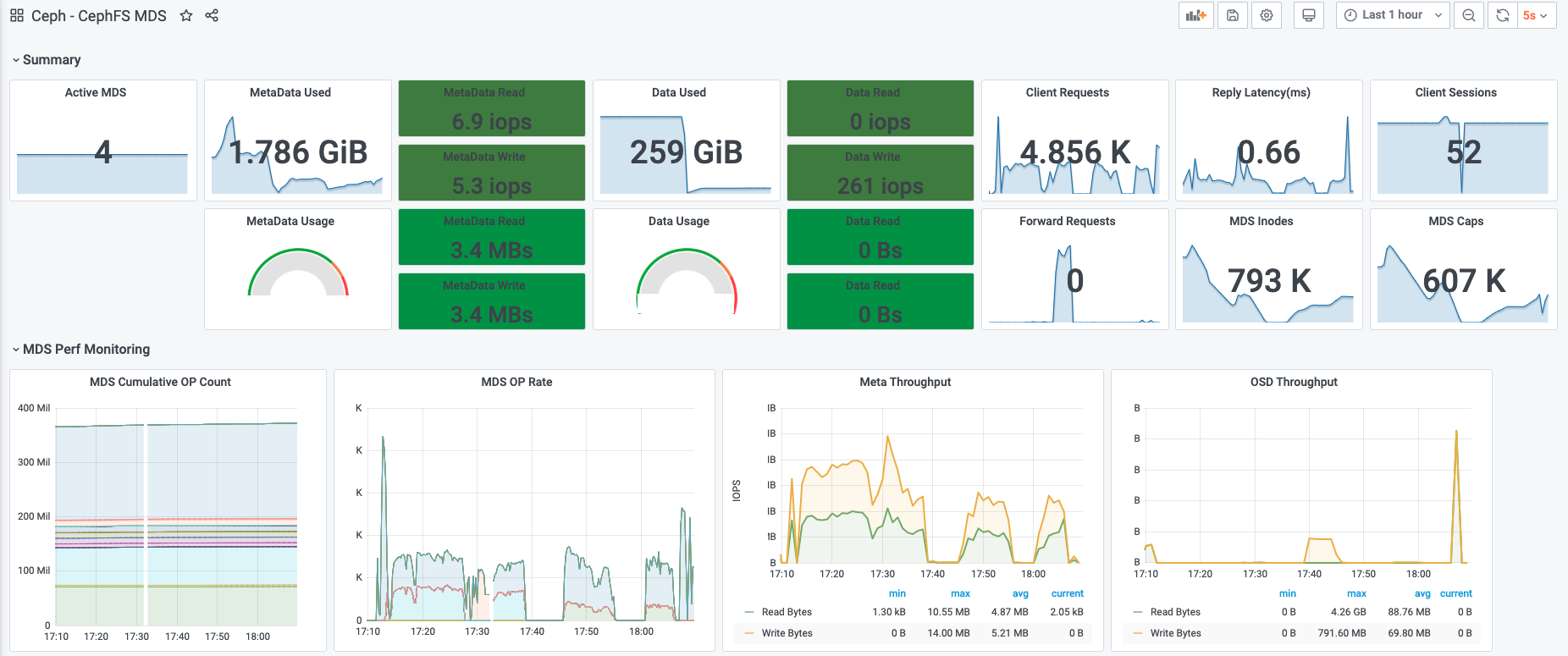
Task: Cycle view mode with the monitor icon
Action: (1309, 15)
